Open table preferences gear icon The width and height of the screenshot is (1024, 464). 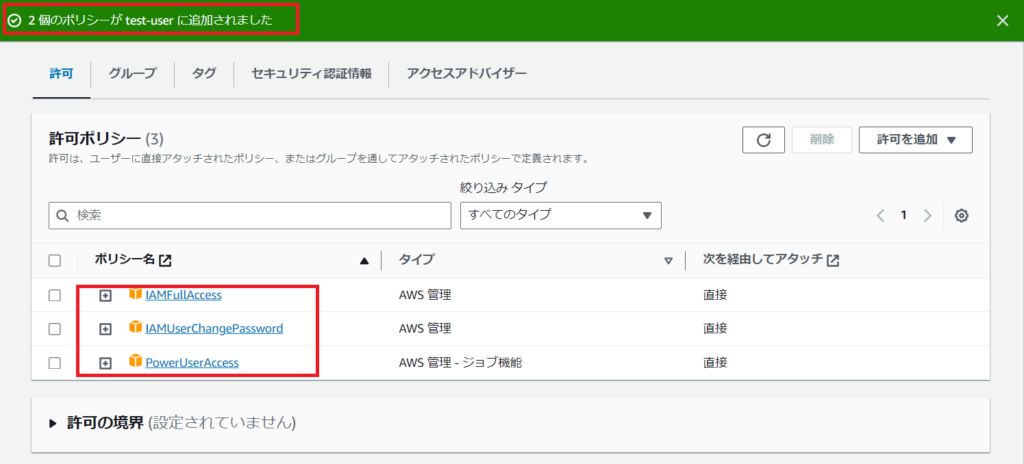(x=961, y=215)
